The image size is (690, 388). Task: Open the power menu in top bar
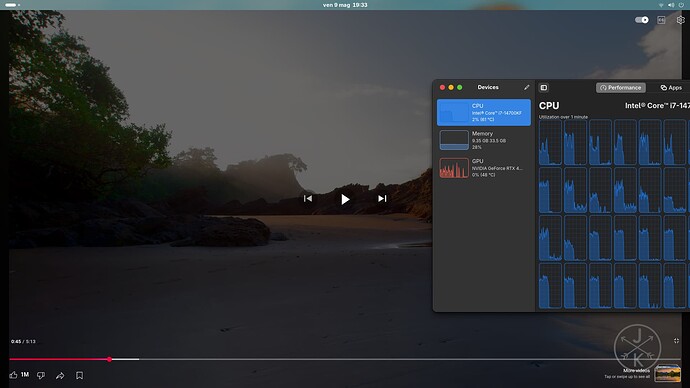click(x=681, y=5)
